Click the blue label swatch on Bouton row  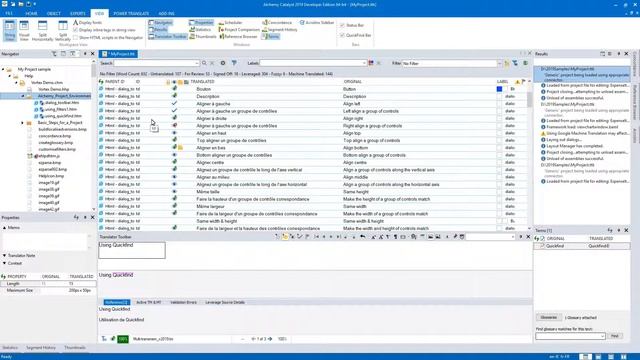click(x=499, y=89)
